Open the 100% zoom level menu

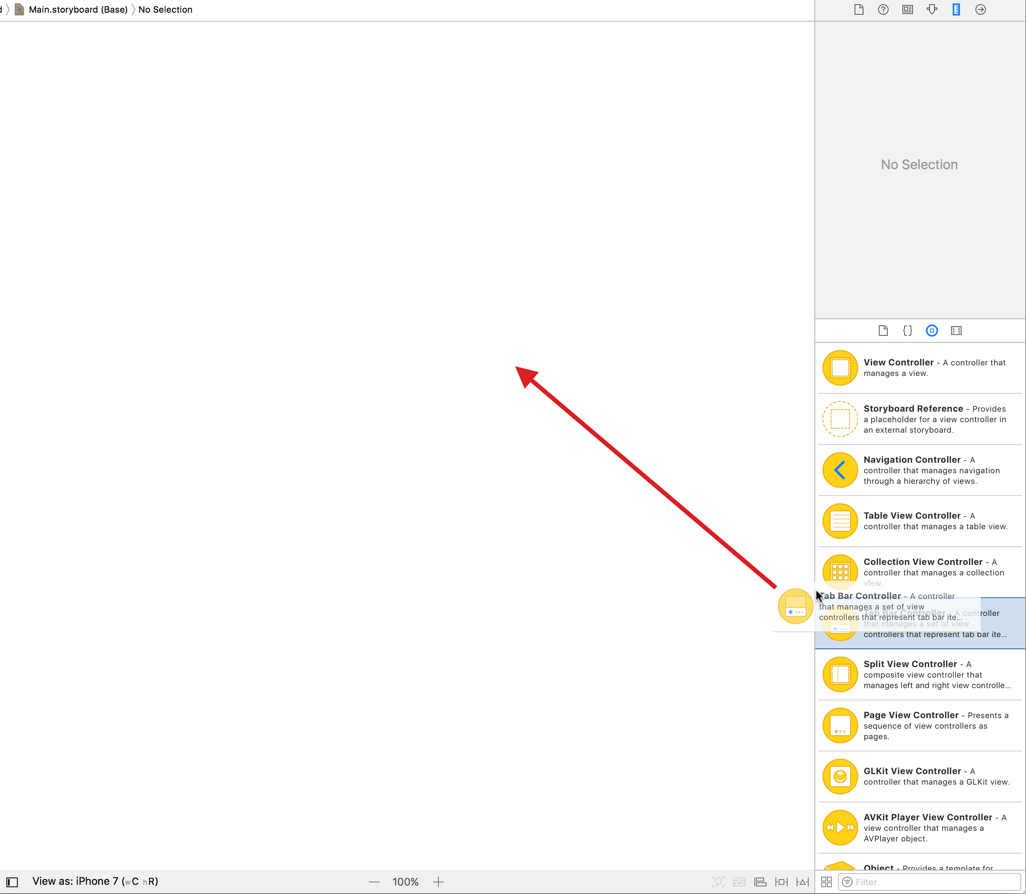(405, 882)
